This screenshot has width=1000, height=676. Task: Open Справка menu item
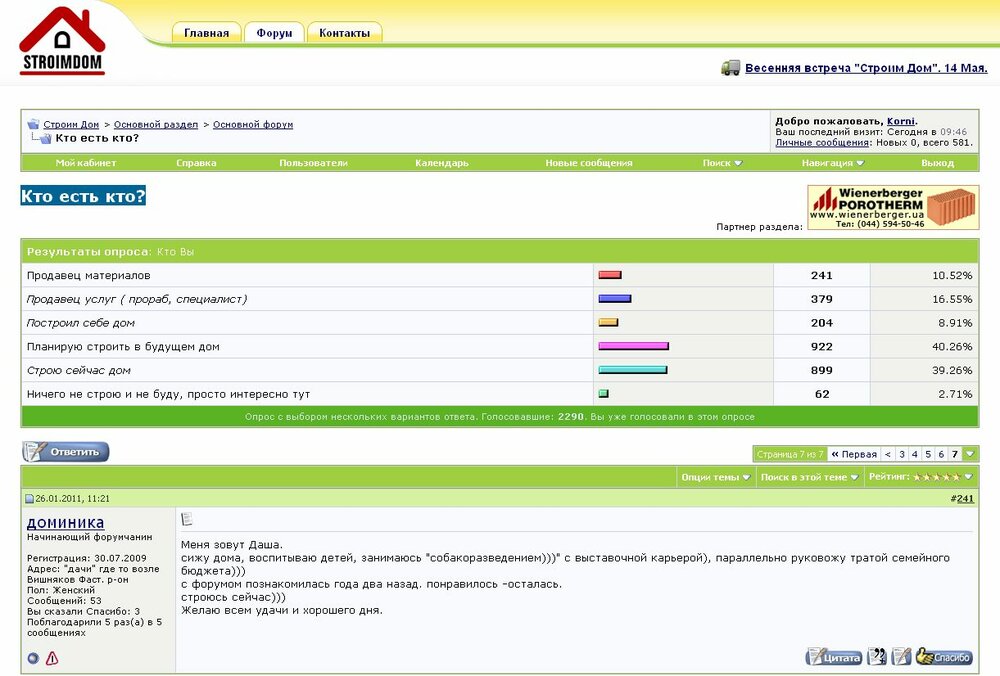[196, 163]
